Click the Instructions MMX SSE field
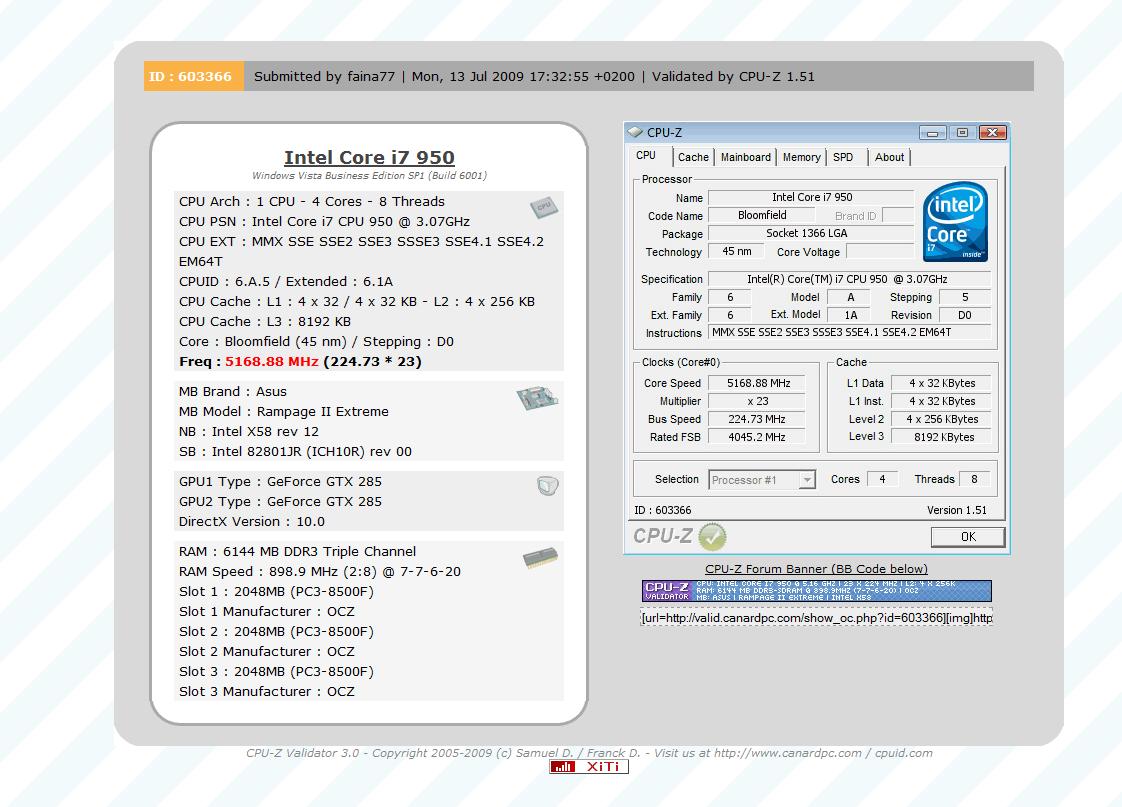Viewport: 1122px width, 807px height. click(849, 333)
